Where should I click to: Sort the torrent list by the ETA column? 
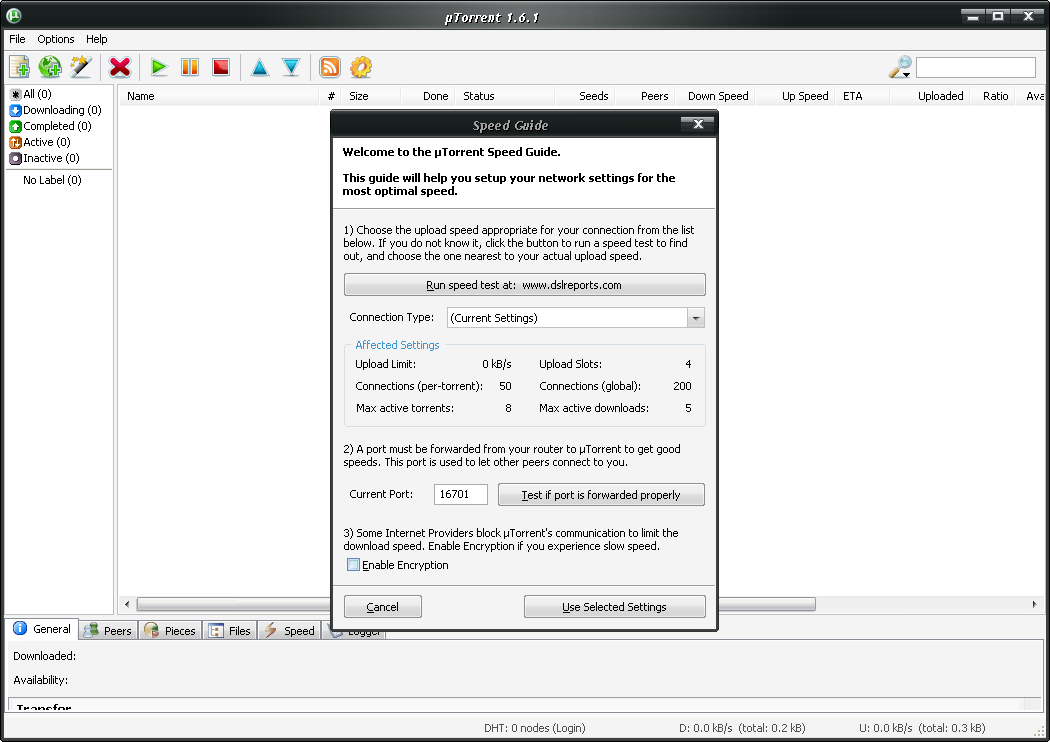[x=863, y=96]
